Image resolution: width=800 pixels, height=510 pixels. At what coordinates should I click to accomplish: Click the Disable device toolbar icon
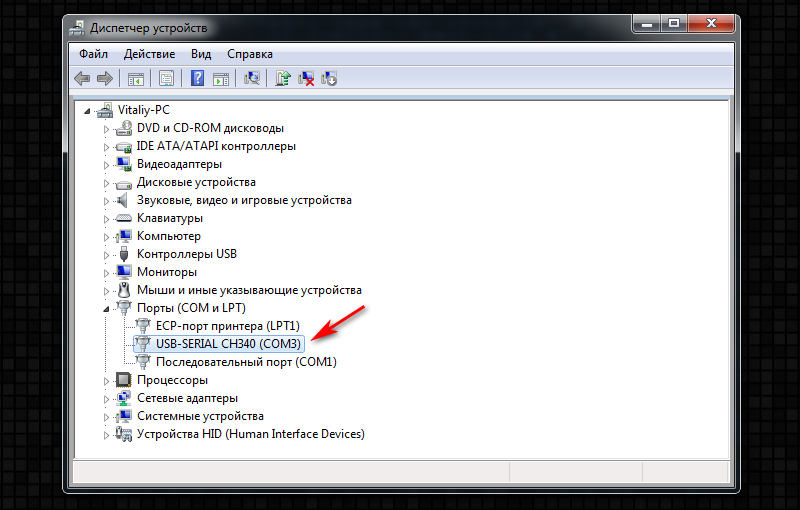point(329,79)
